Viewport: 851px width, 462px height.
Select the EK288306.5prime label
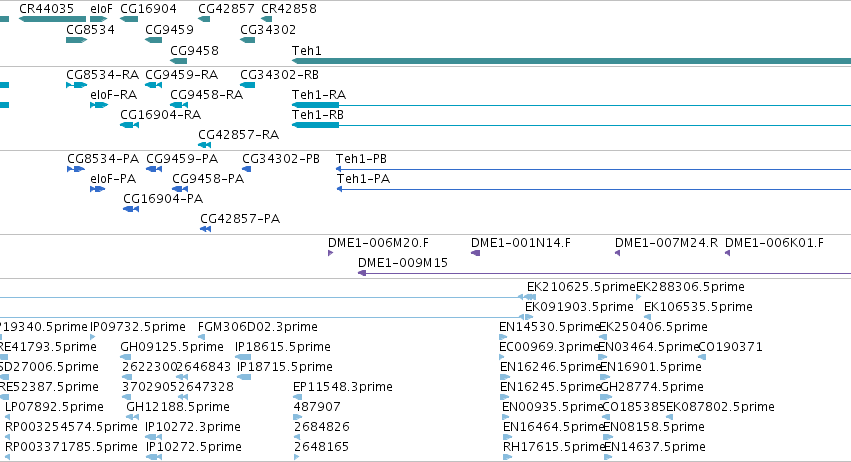coord(690,287)
